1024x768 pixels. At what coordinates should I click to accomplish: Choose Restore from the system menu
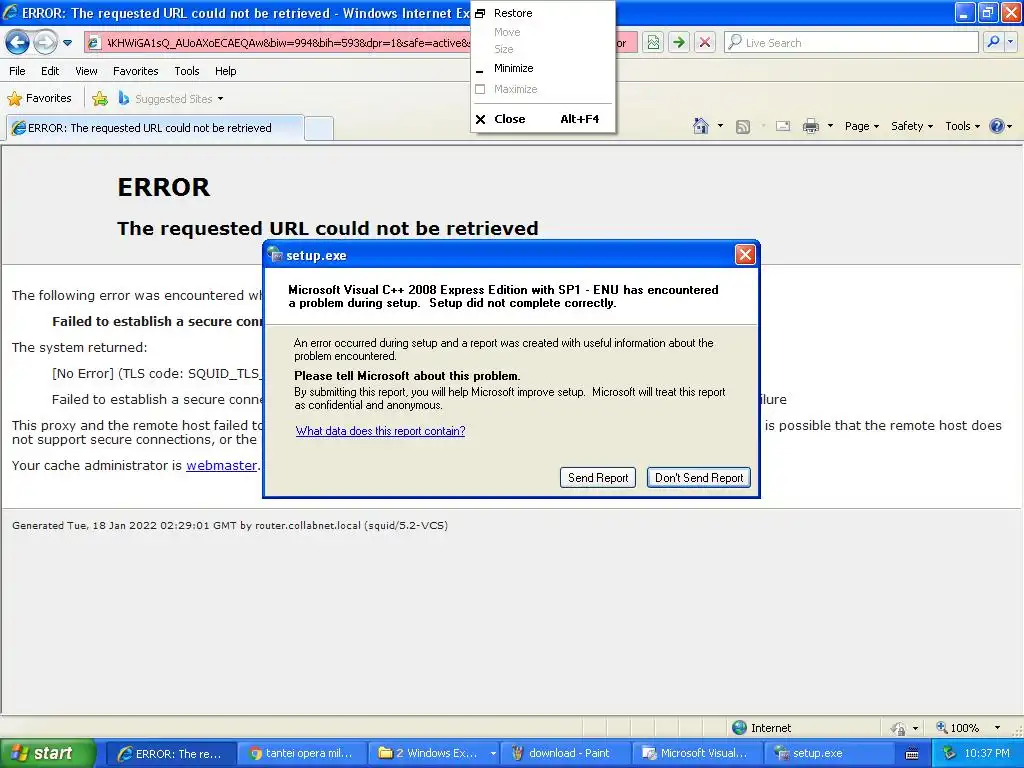tap(542, 13)
